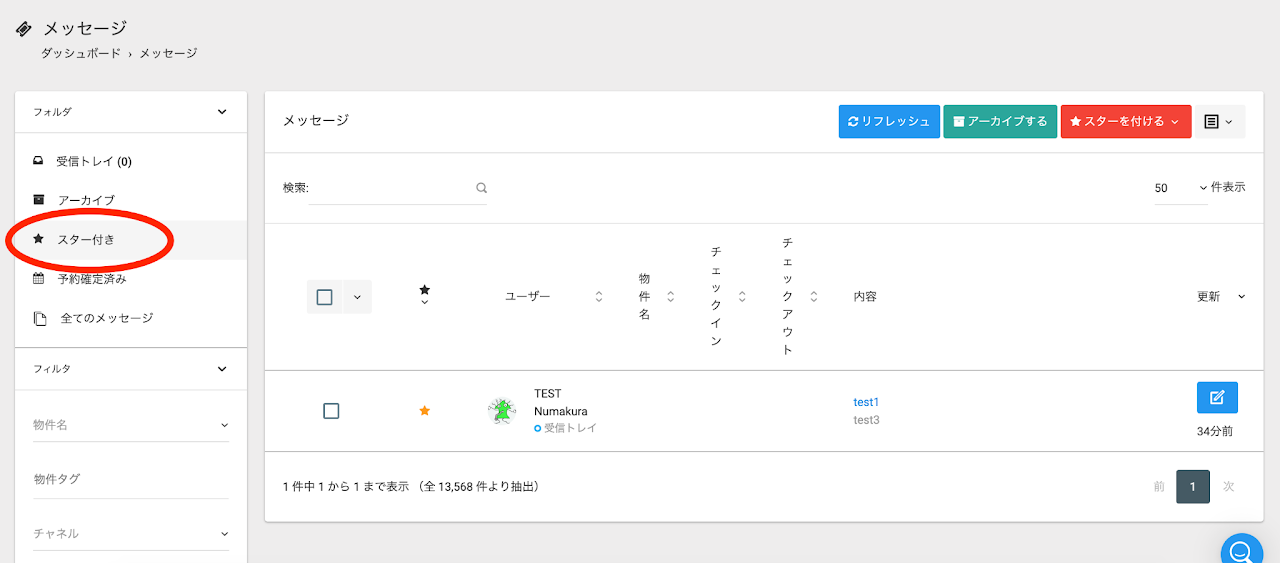This screenshot has width=1280, height=563.
Task: Click the chat support bubble icon
Action: pos(1241,550)
